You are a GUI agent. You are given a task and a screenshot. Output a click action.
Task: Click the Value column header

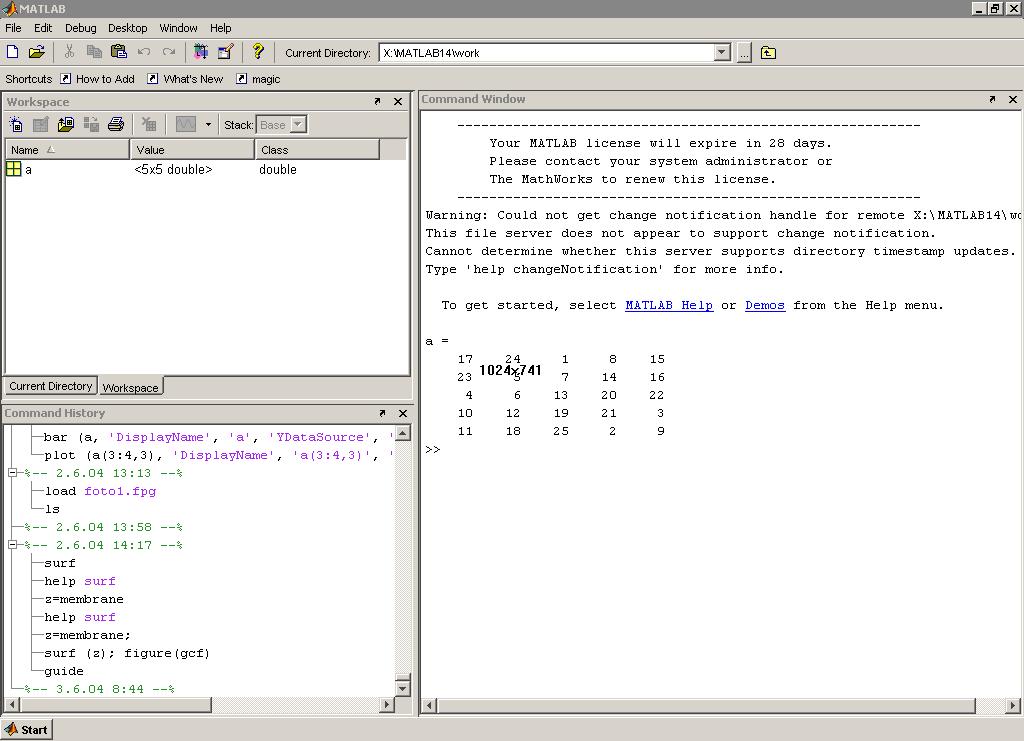(192, 150)
